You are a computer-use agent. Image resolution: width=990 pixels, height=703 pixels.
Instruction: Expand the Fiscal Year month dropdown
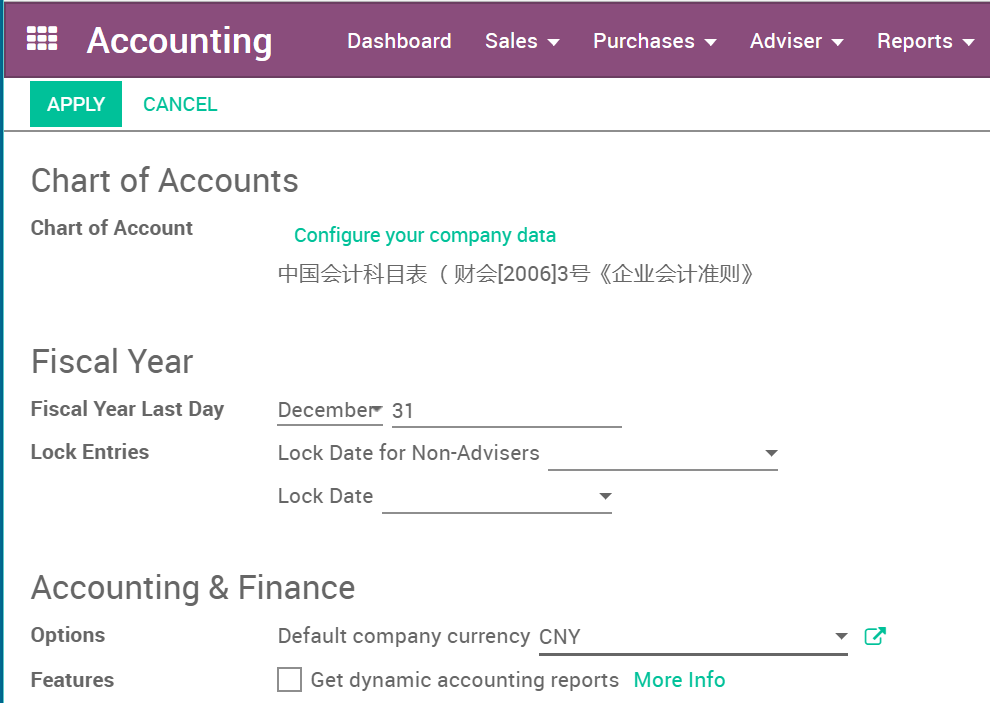point(330,410)
